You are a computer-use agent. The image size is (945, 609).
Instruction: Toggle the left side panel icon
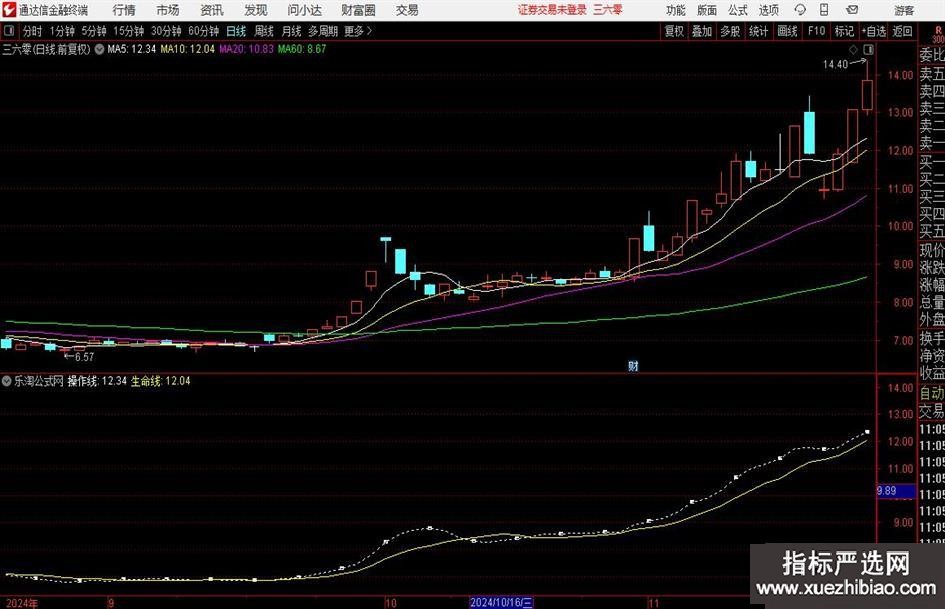[9, 31]
